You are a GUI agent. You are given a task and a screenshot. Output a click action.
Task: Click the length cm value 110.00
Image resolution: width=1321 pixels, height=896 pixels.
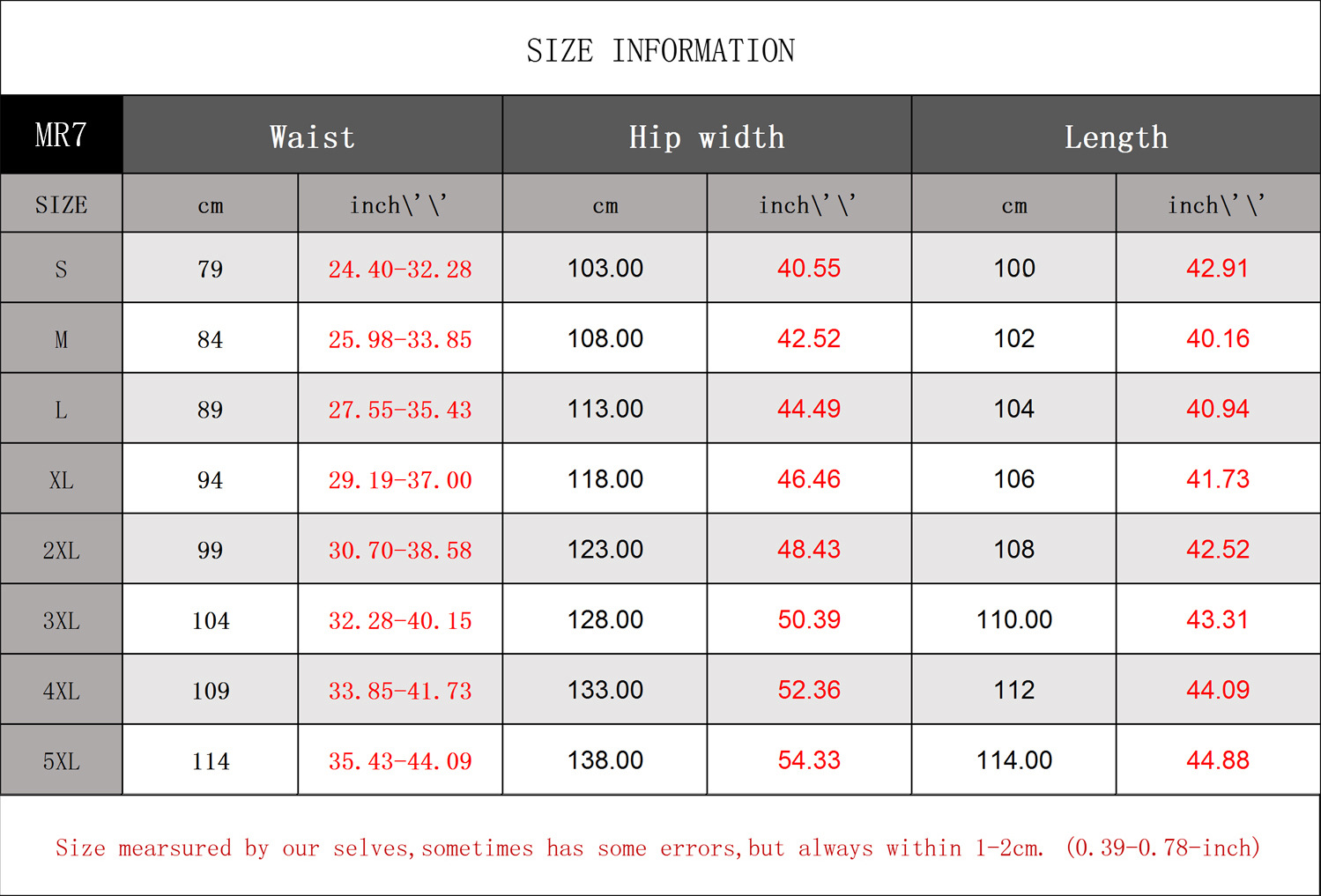point(1013,619)
